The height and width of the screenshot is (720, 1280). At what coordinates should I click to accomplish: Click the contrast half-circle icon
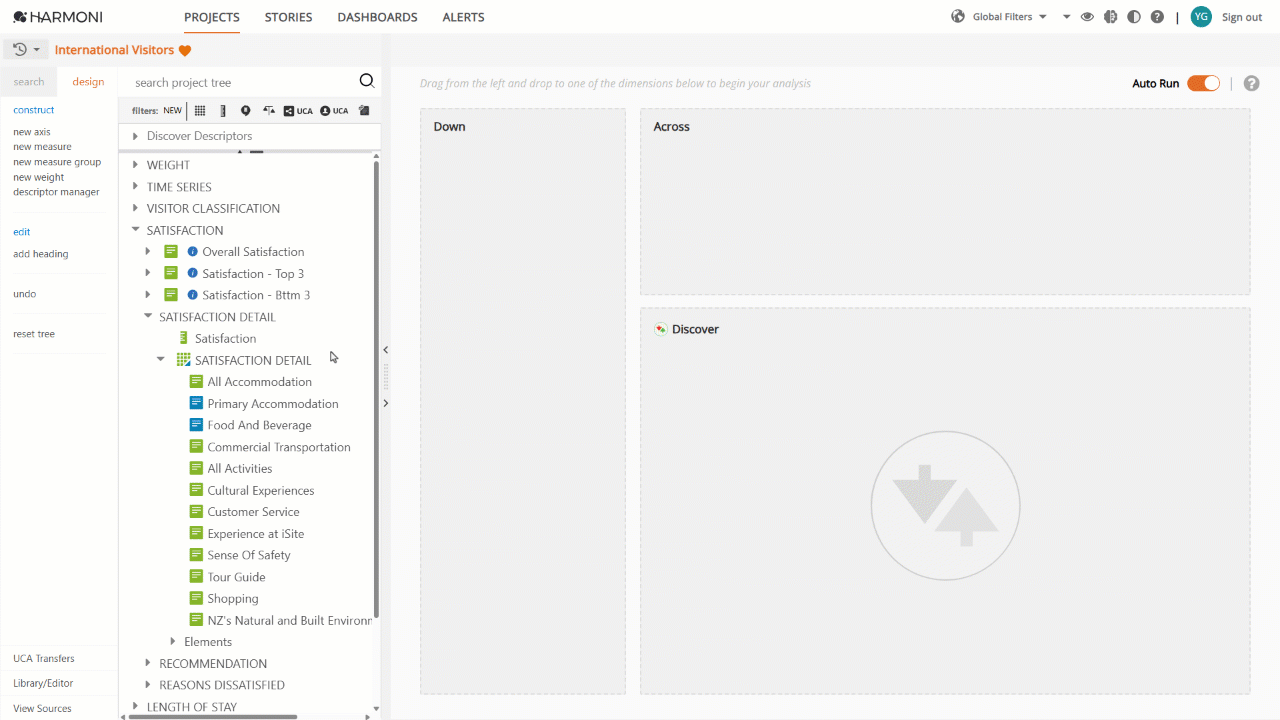click(1134, 17)
